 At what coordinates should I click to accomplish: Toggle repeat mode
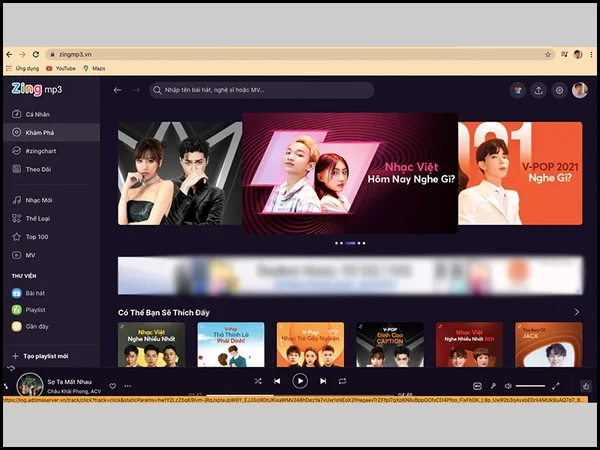342,381
